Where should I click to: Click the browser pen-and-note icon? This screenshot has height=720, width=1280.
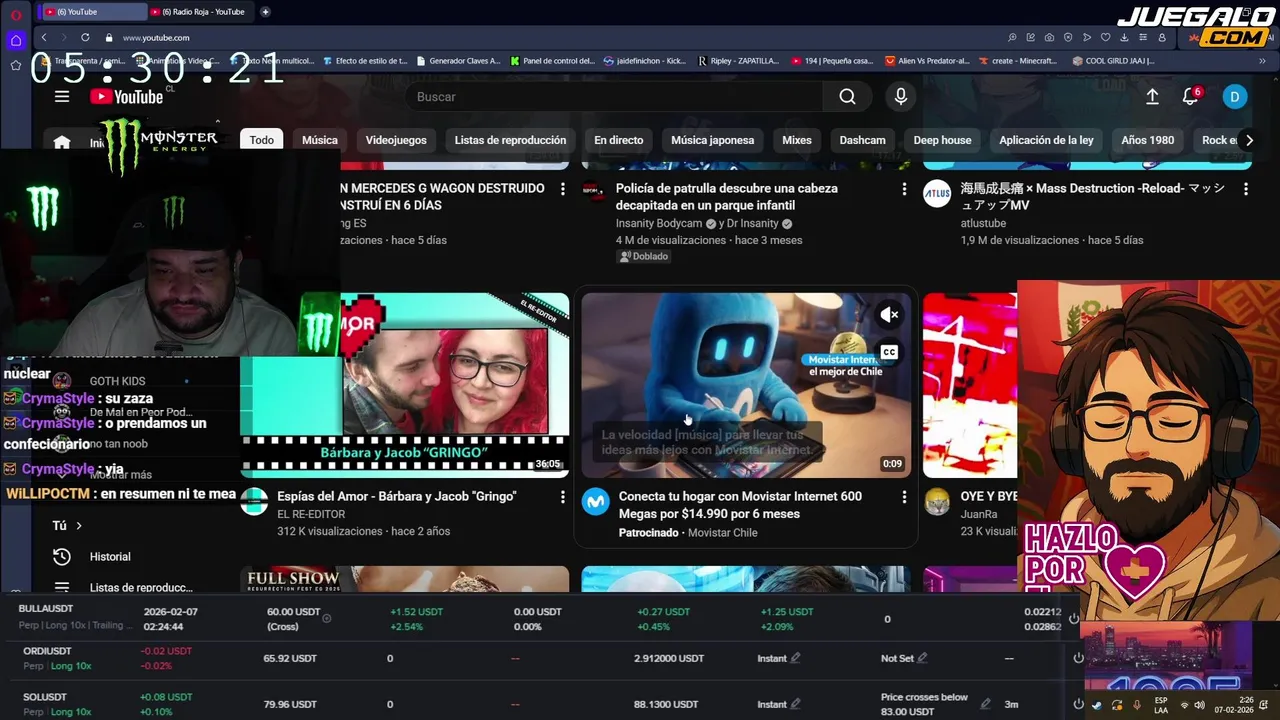(x=1030, y=38)
